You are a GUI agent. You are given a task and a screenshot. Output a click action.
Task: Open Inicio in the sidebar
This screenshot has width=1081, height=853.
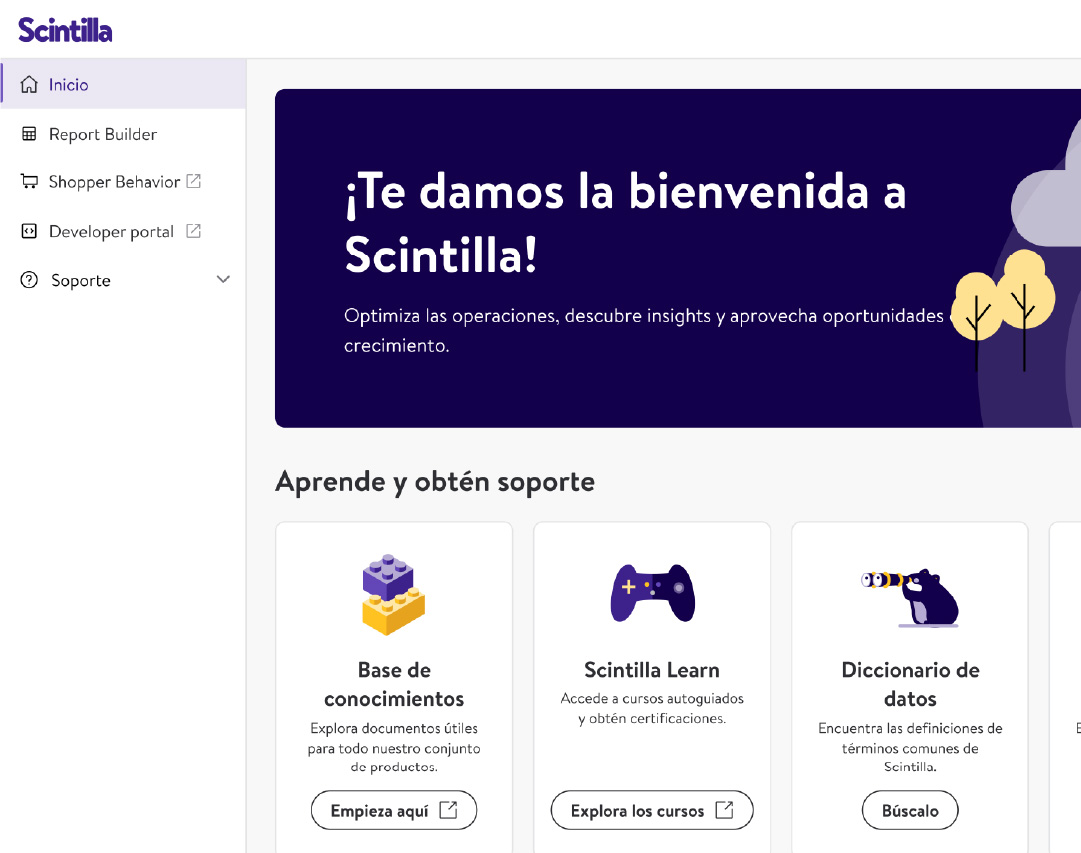[69, 85]
